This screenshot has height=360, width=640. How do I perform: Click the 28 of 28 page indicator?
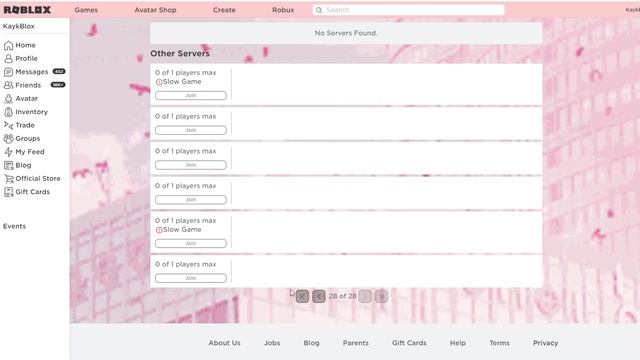[342, 296]
